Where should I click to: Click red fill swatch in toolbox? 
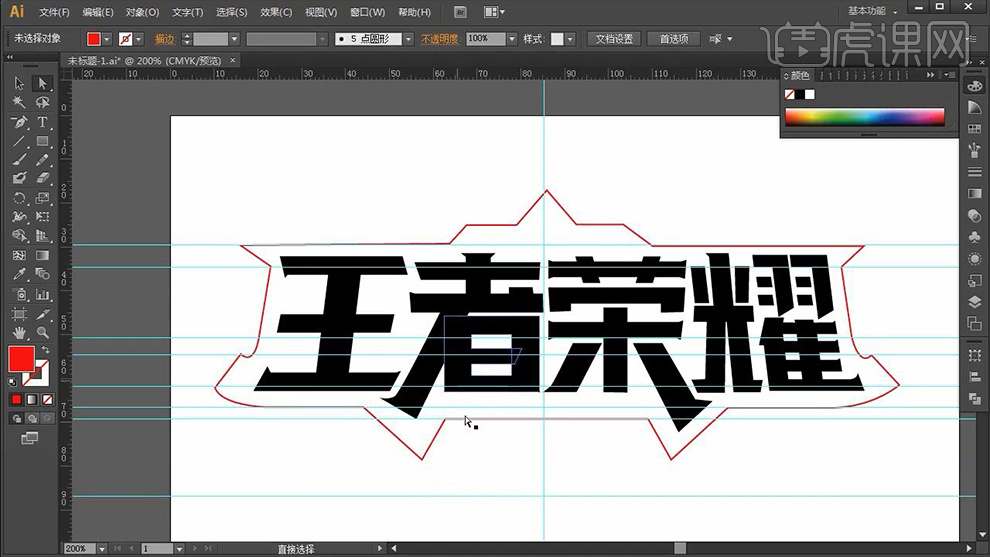pyautogui.click(x=21, y=359)
